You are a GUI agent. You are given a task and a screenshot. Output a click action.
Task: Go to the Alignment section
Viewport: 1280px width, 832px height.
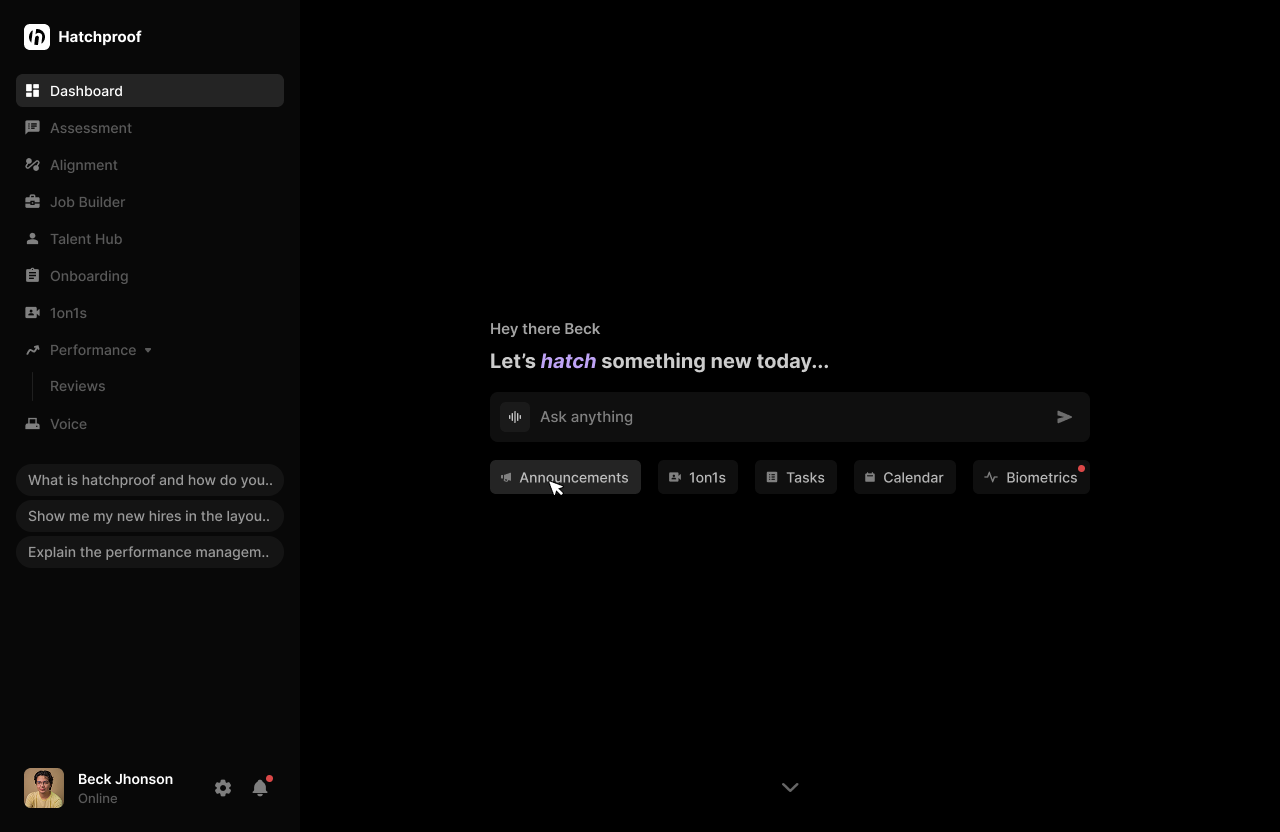150,165
